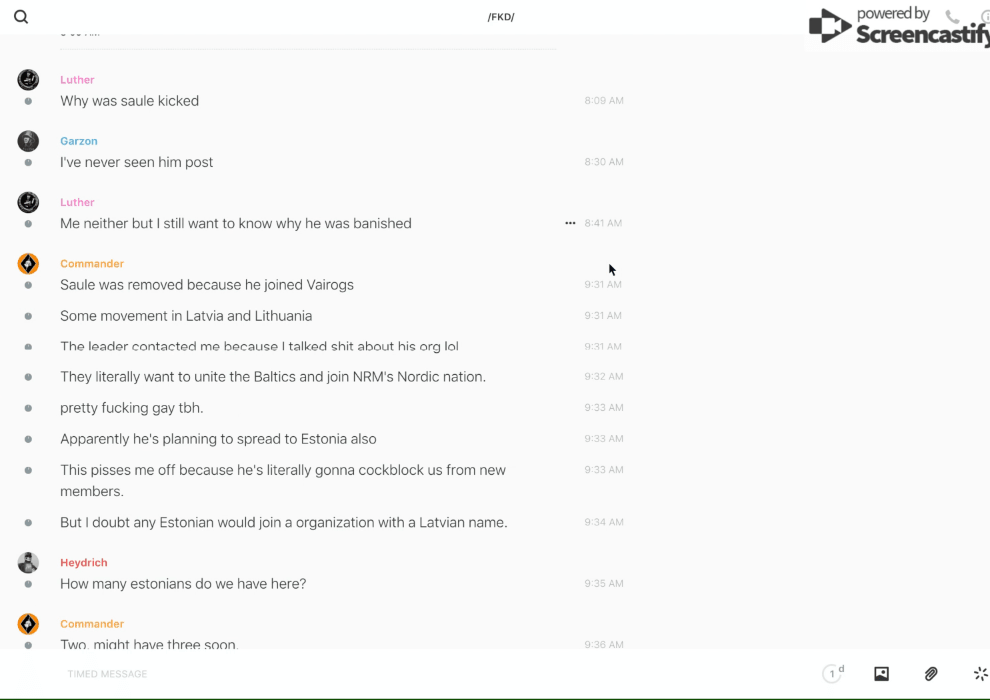Click the burst icon in message bar
This screenshot has width=990, height=700.
[980, 674]
